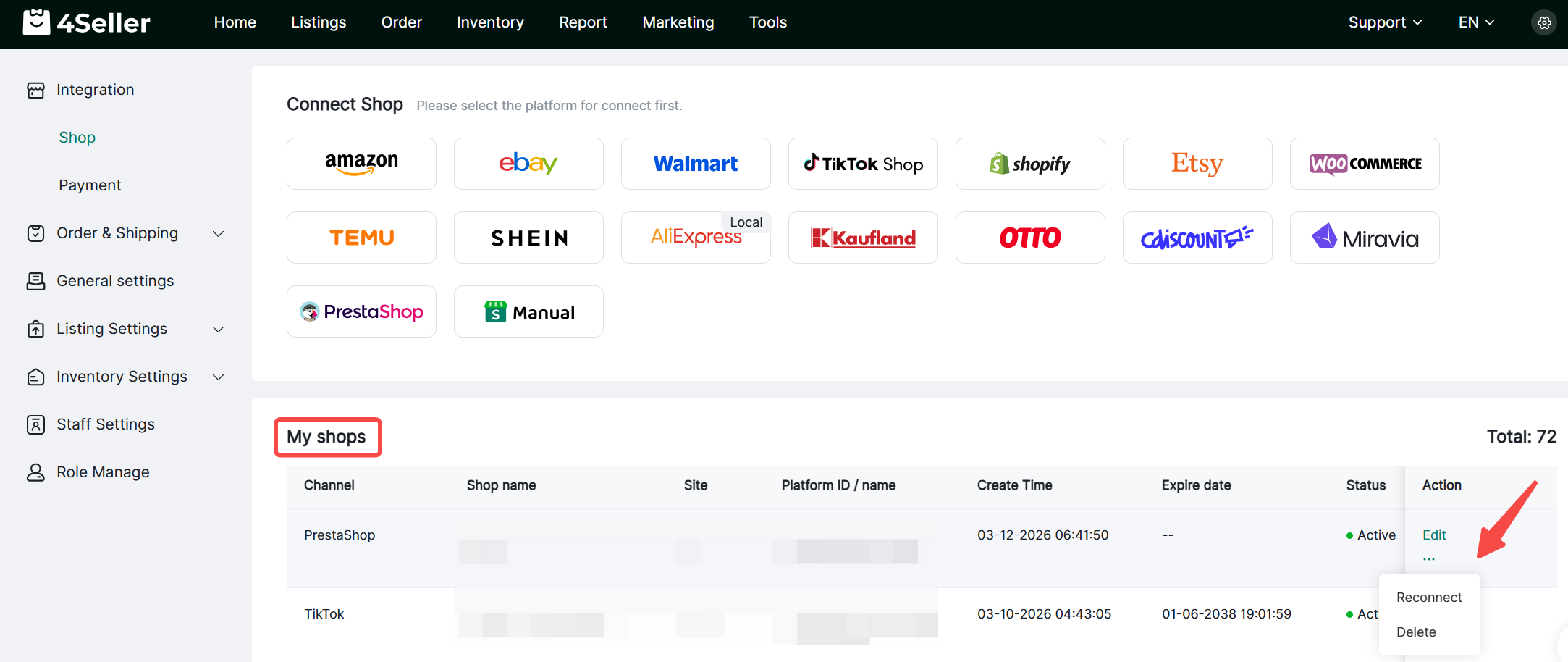Pick the WooCommerce platform tile

(1365, 164)
